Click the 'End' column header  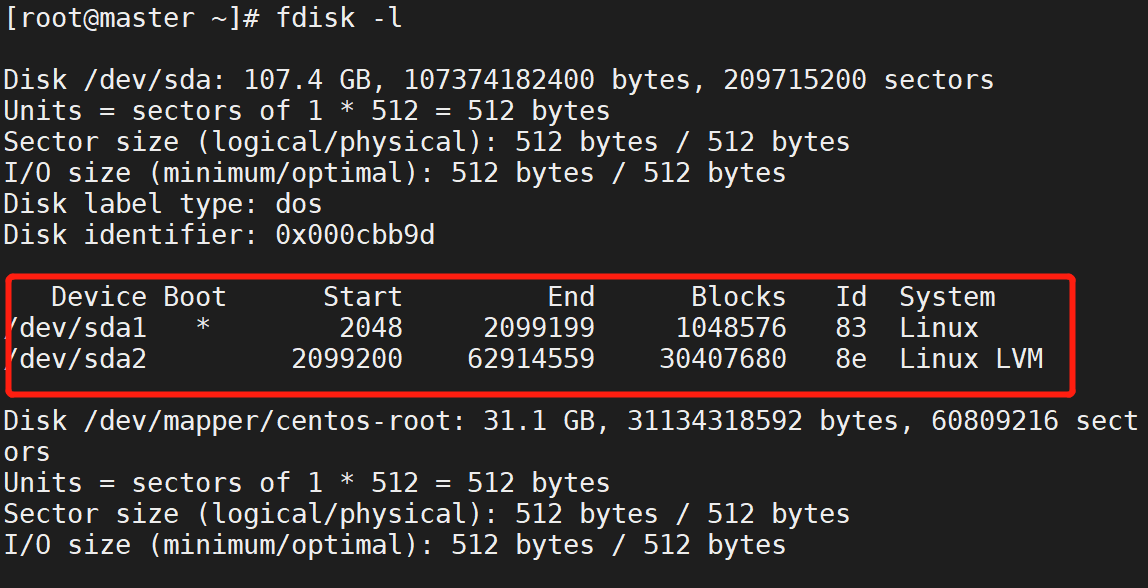(571, 297)
